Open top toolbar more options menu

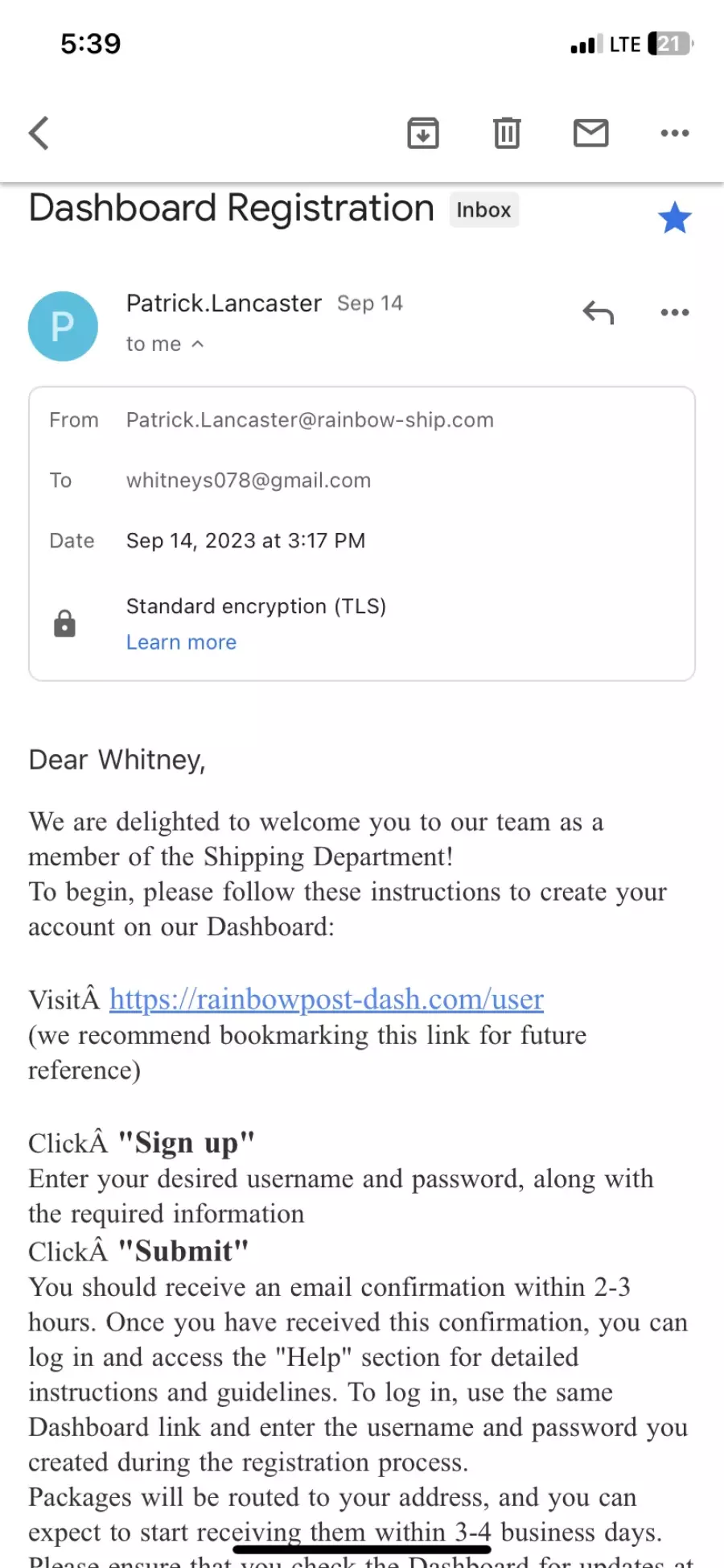pyautogui.click(x=675, y=133)
